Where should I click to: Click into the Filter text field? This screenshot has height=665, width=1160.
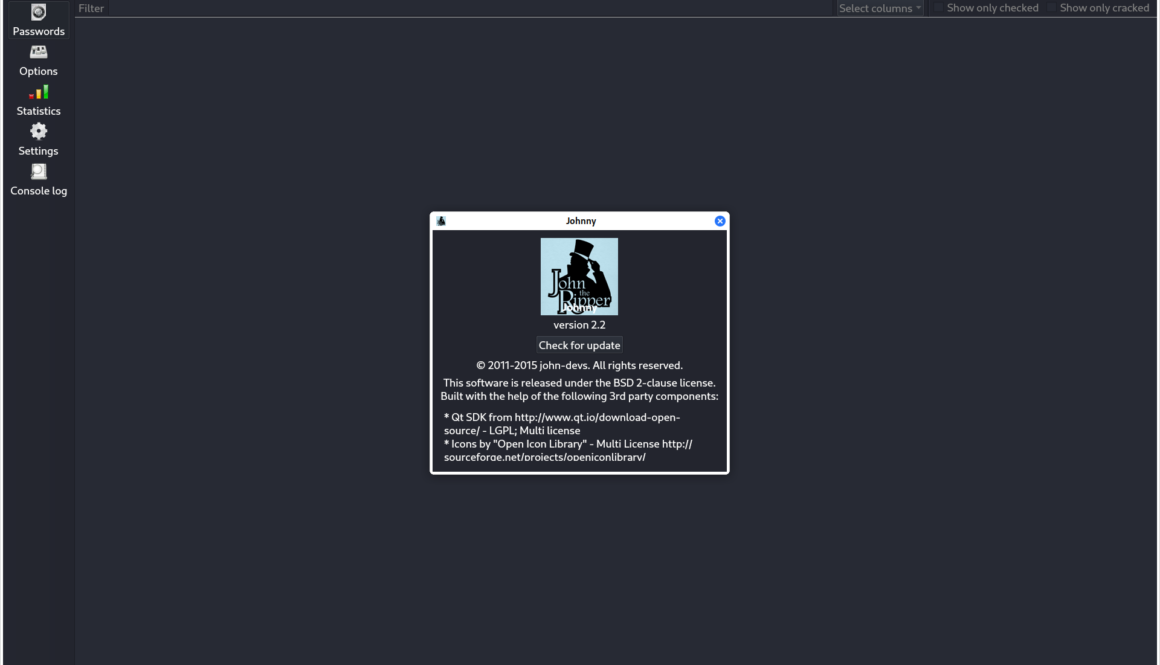pos(450,8)
